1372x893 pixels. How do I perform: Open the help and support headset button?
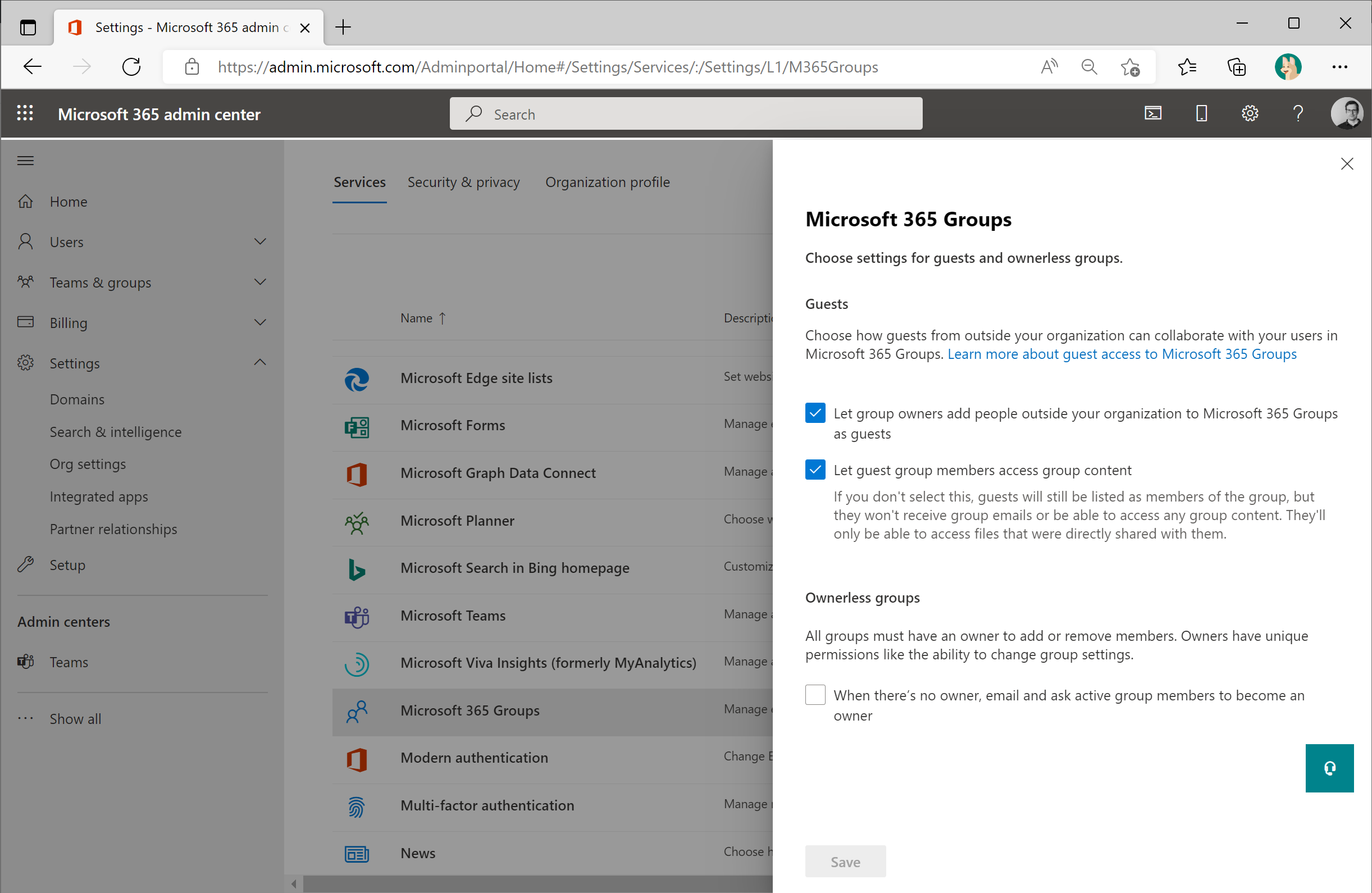(1329, 768)
